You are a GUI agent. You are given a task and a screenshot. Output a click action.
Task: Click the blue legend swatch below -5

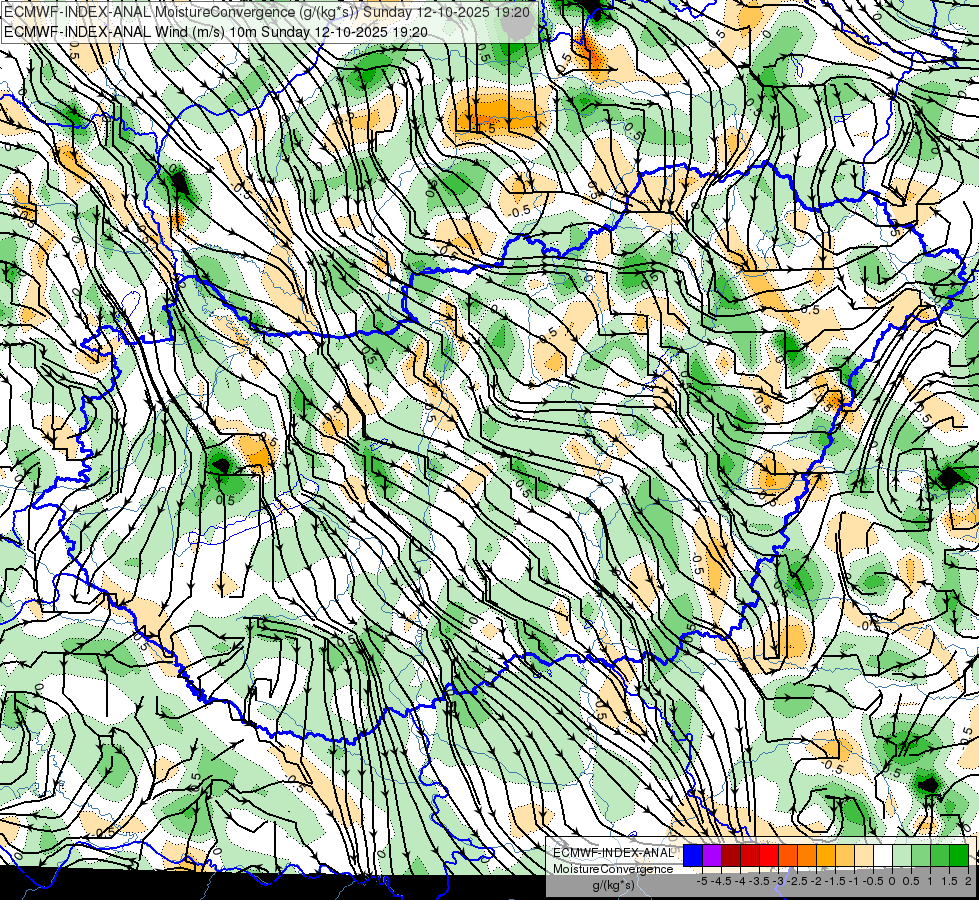coord(693,855)
